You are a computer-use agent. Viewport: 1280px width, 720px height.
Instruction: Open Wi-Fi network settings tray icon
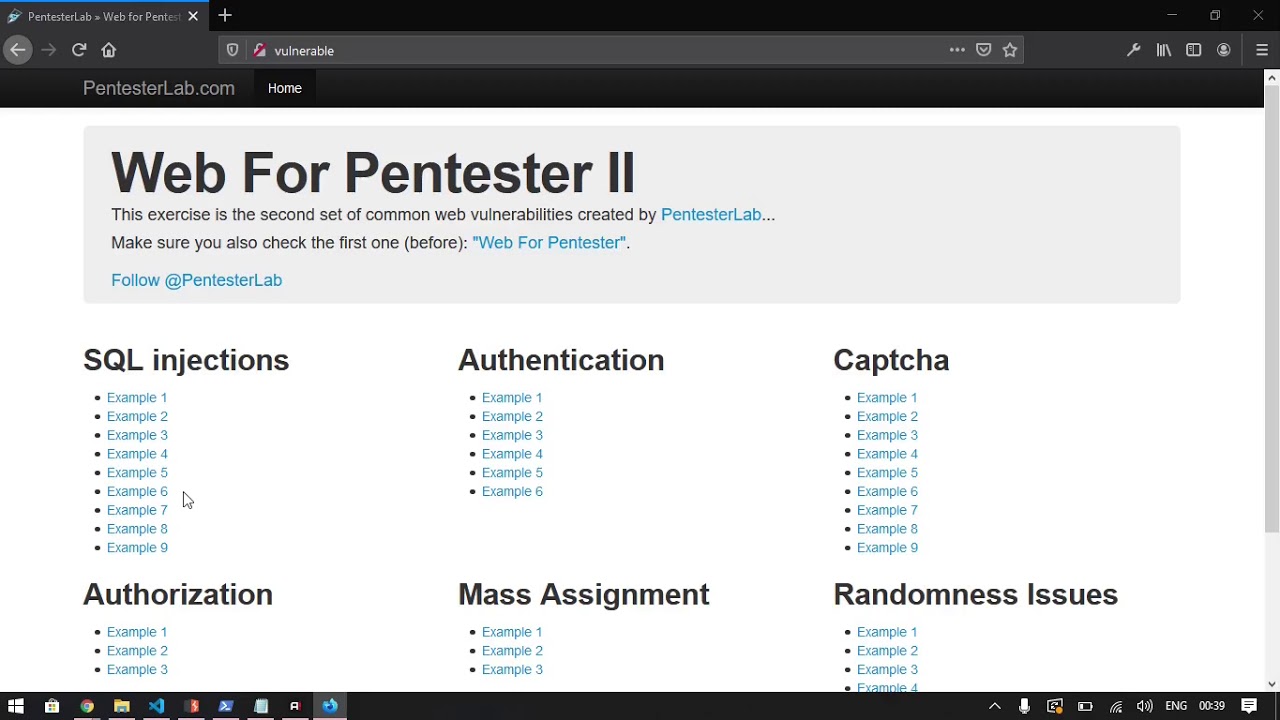tap(1116, 706)
